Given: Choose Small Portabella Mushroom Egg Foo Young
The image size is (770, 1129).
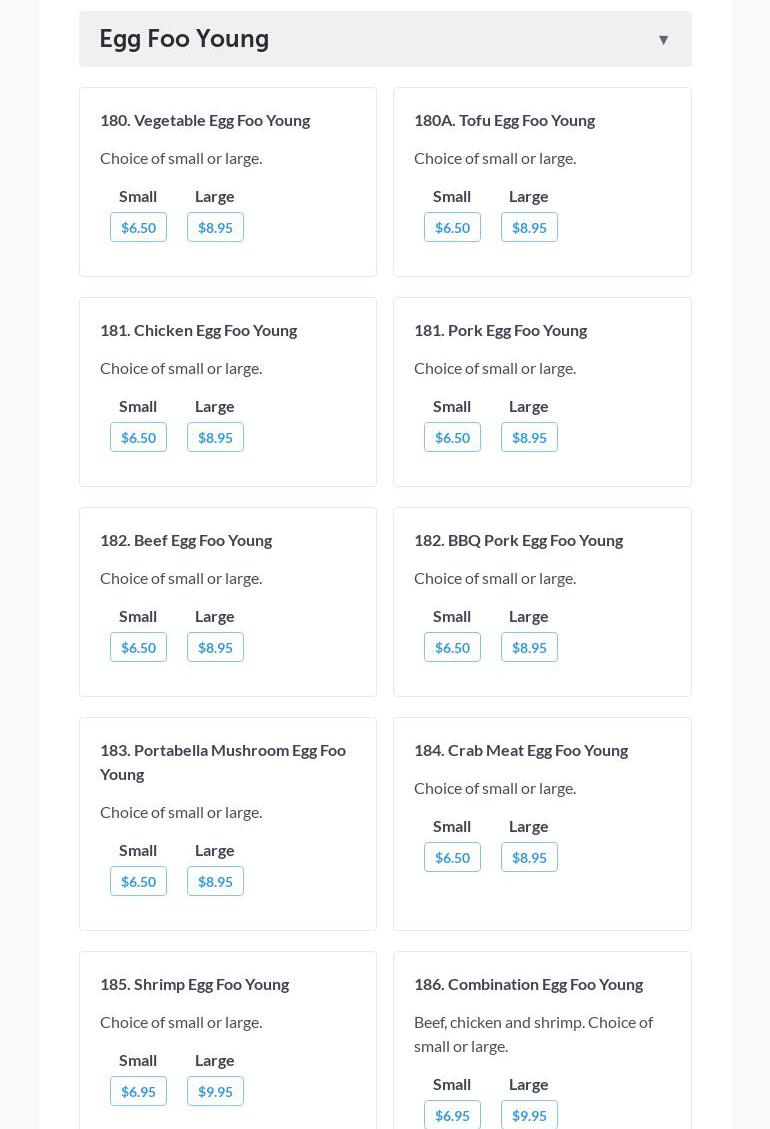Looking at the screenshot, I should 138,881.
